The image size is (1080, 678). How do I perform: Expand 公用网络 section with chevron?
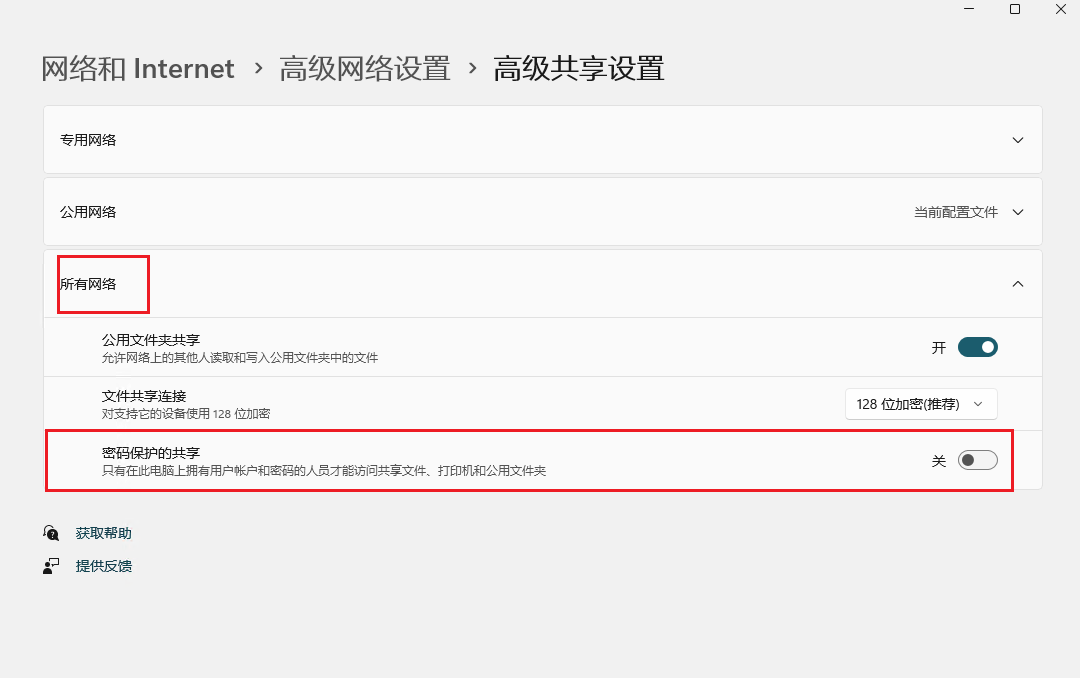pyautogui.click(x=1018, y=212)
